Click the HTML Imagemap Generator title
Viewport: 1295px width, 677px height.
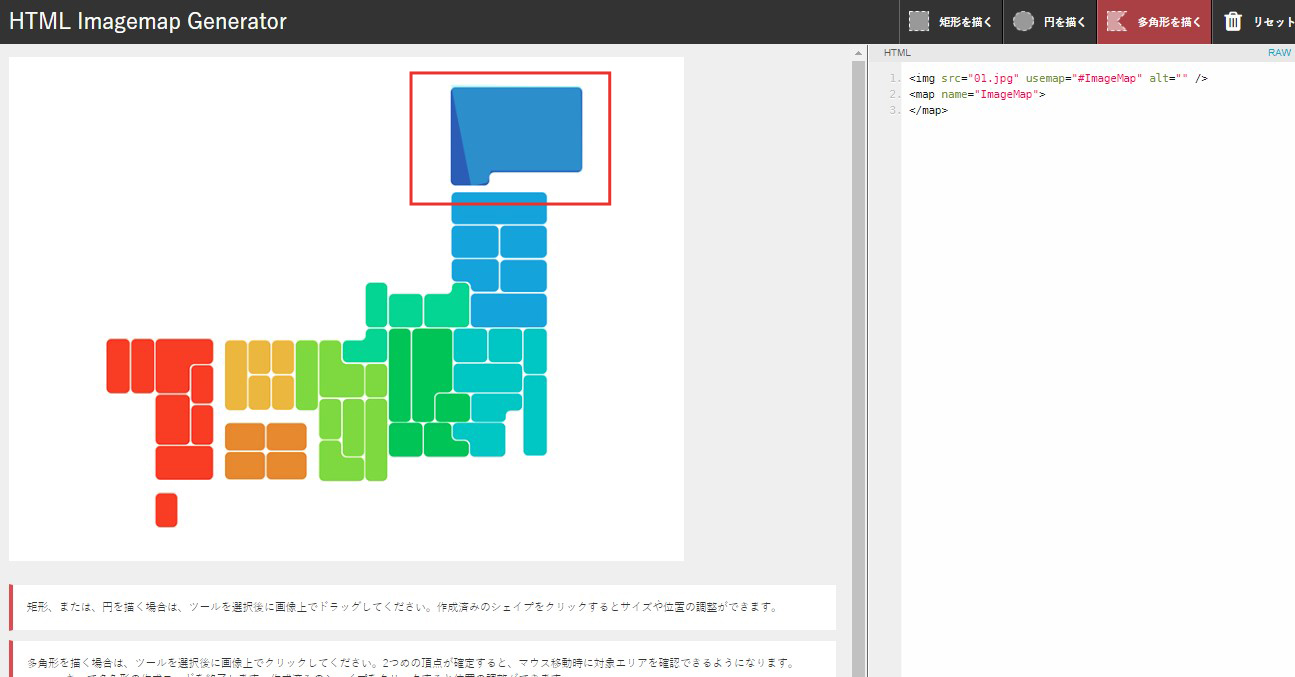click(148, 21)
